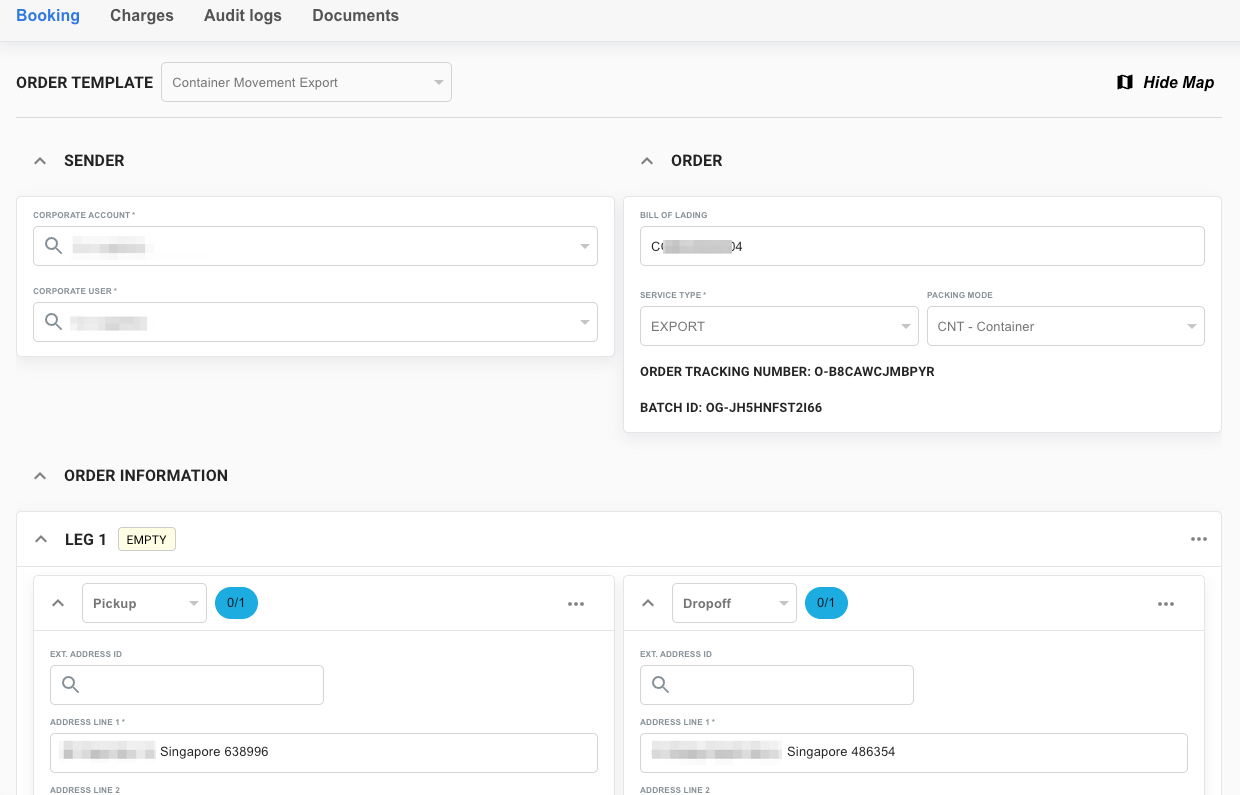The image size is (1240, 795).
Task: Edit Pickup Address Line 1 field
Action: [x=324, y=753]
